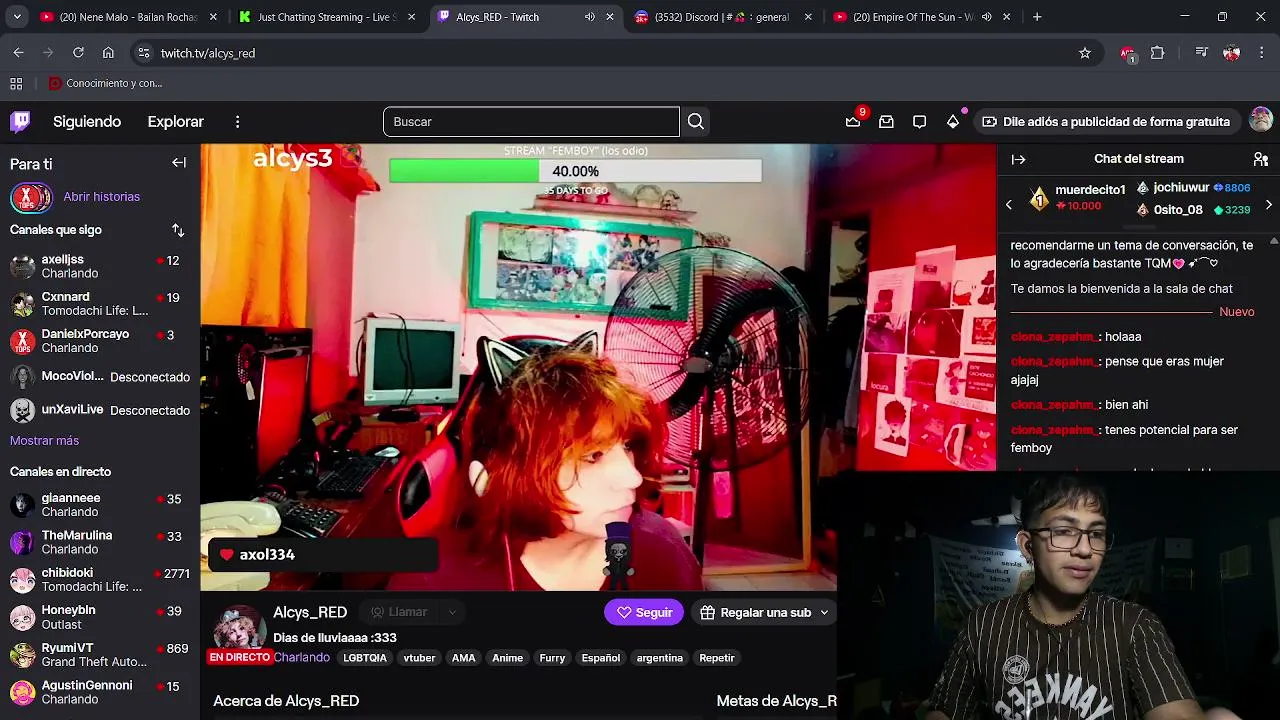Open giaanneee live channel
This screenshot has width=1280, height=720.
[100, 505]
